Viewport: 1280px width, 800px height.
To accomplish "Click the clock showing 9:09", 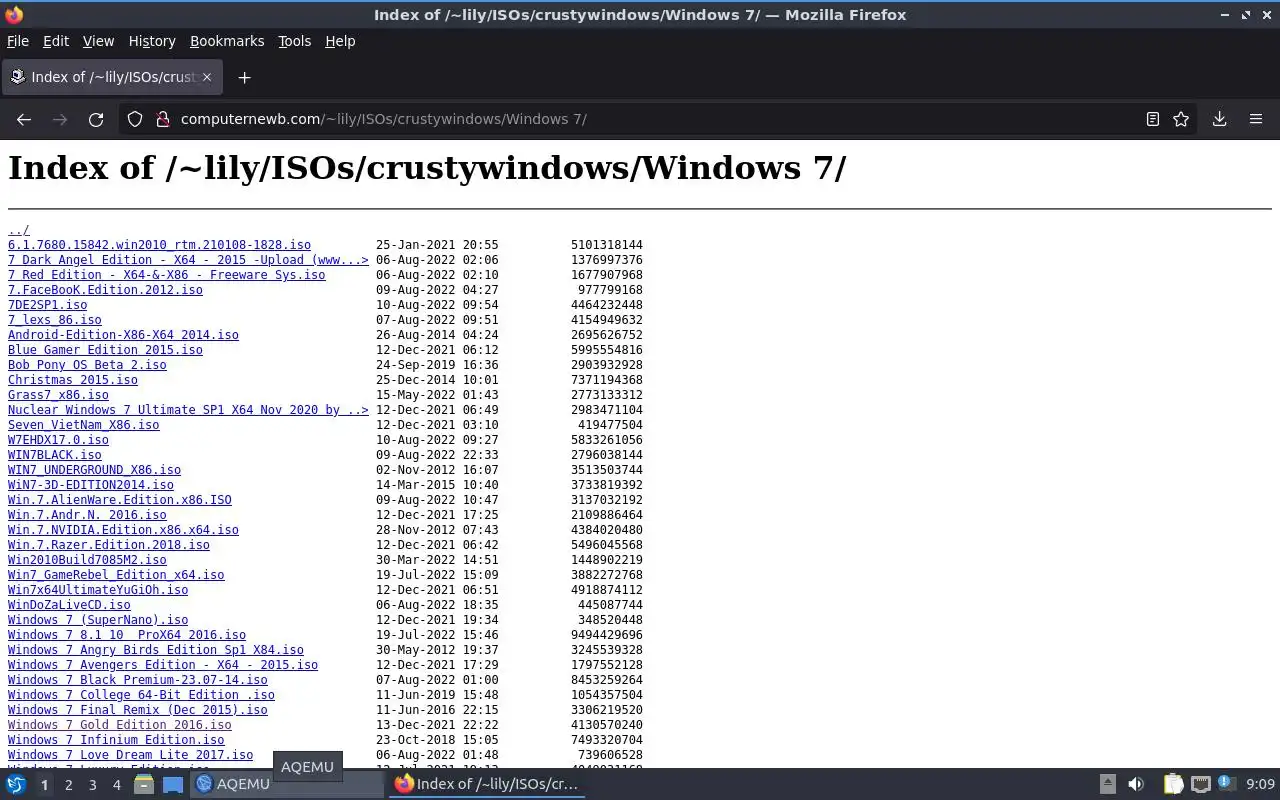I will click(1260, 784).
